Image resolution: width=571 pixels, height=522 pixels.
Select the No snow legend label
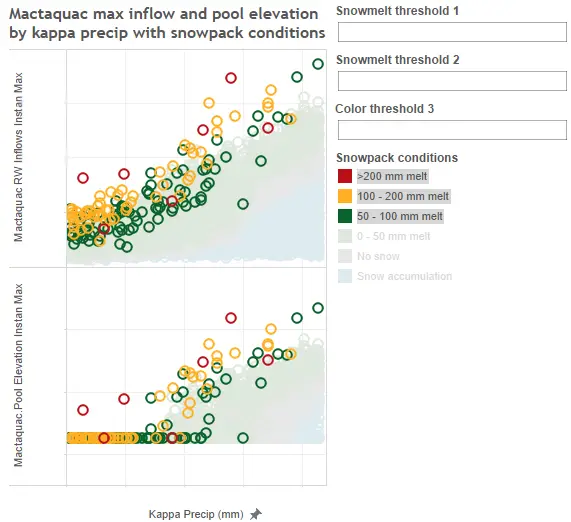click(378, 256)
